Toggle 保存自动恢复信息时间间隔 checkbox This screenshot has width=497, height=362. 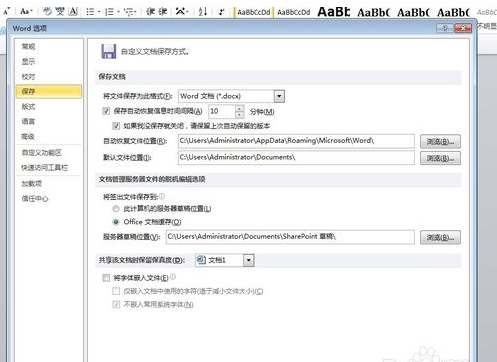point(106,111)
